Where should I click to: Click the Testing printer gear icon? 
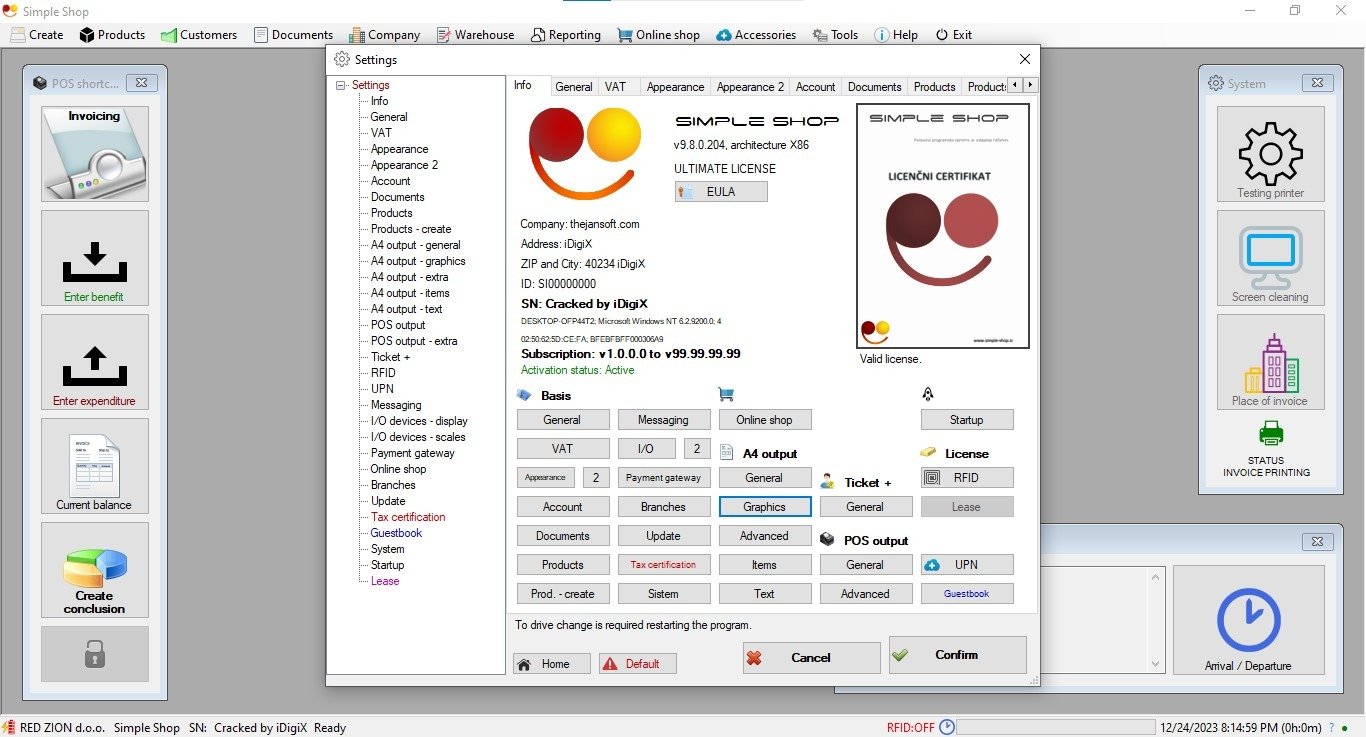point(1270,154)
